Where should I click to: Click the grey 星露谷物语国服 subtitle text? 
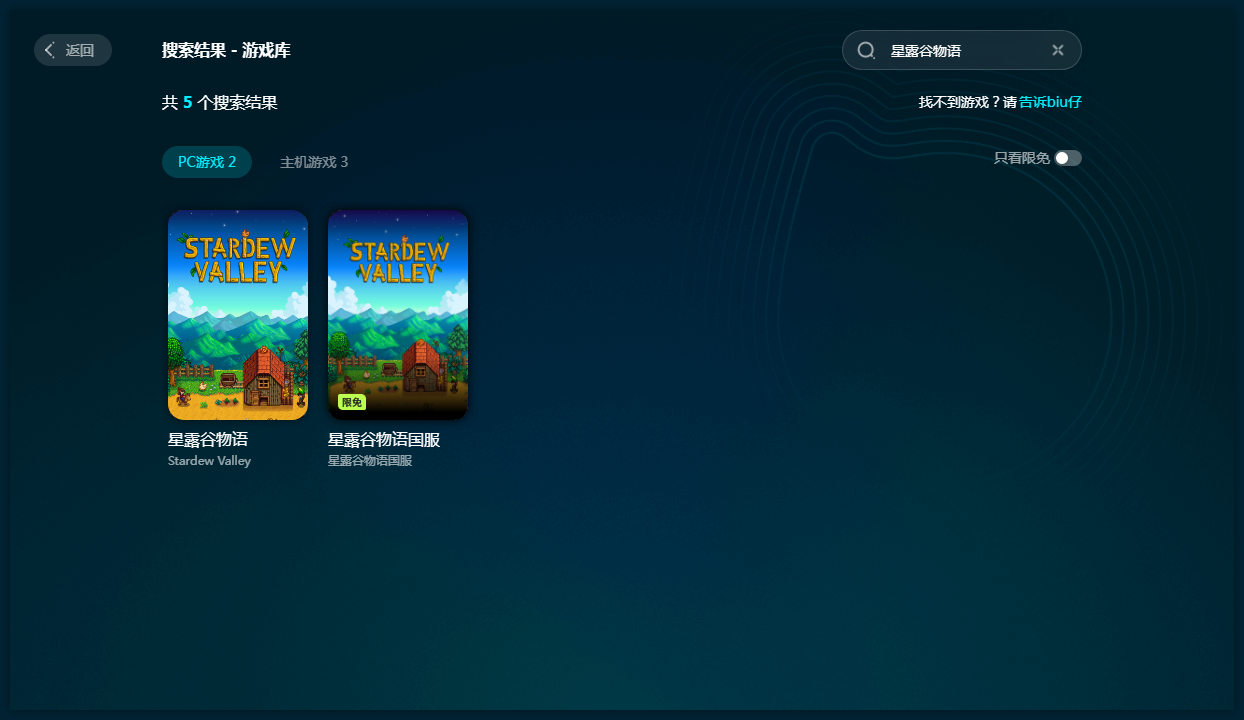tap(370, 461)
